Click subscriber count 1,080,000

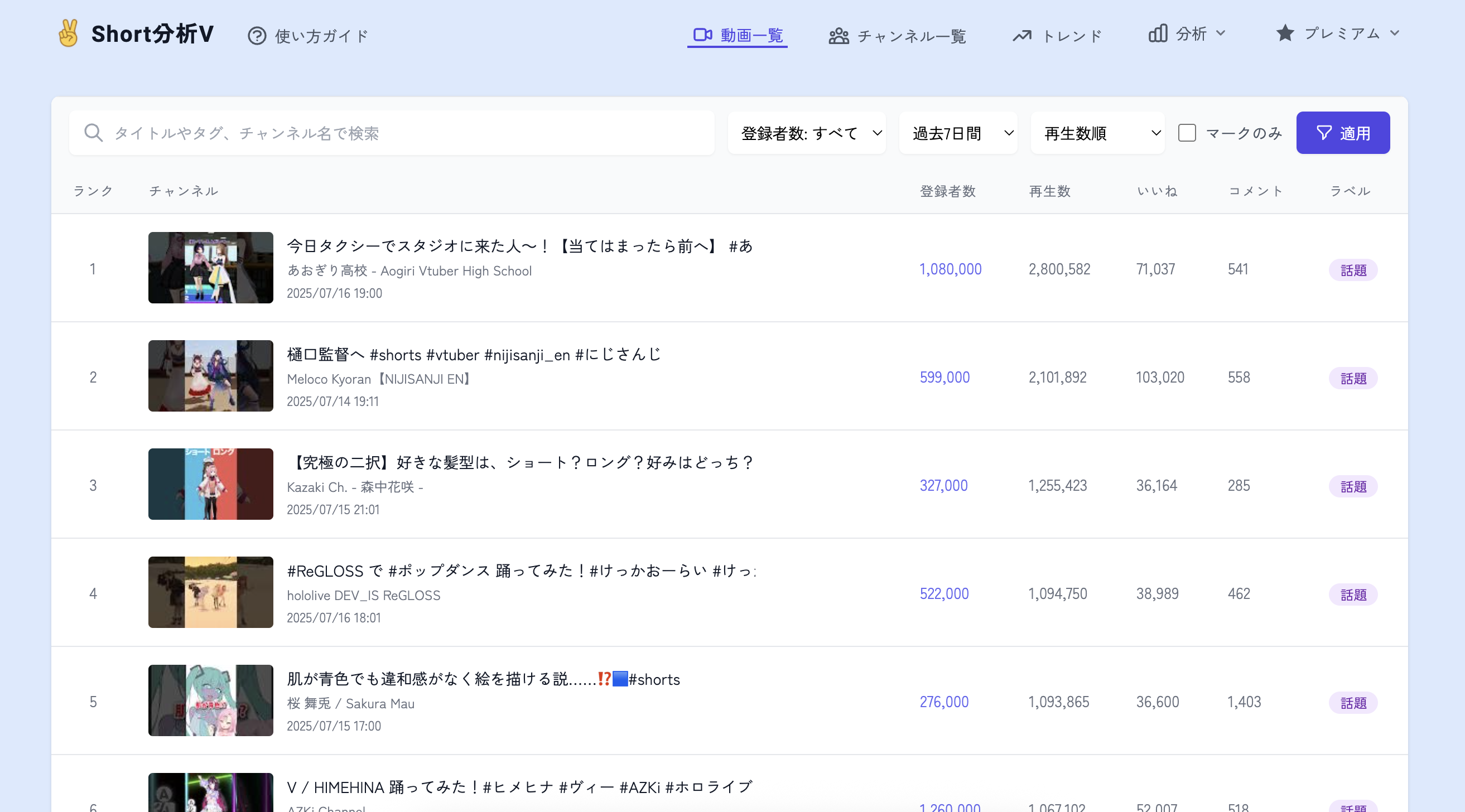(x=950, y=269)
